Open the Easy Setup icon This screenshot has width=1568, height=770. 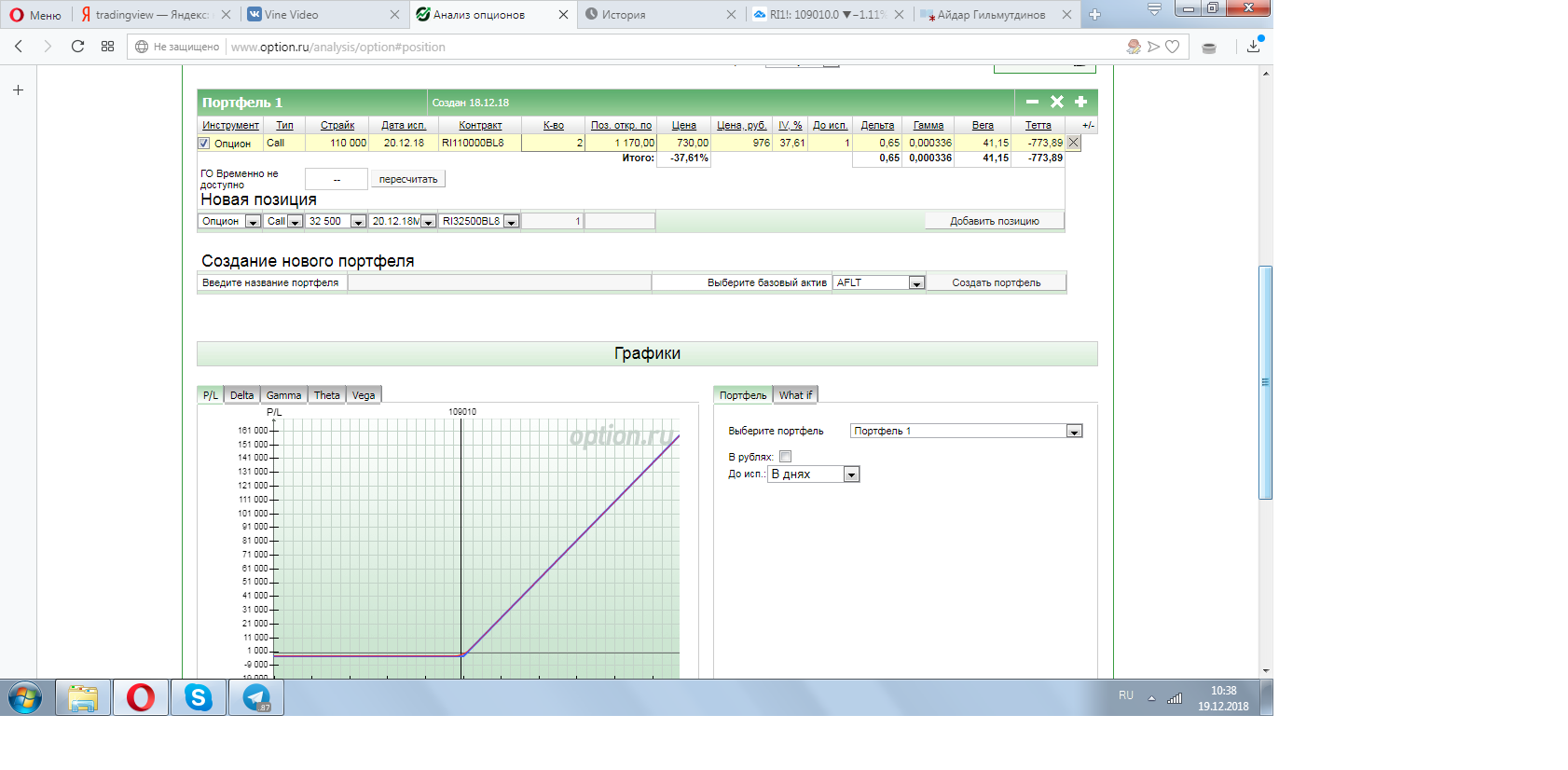point(1209,48)
